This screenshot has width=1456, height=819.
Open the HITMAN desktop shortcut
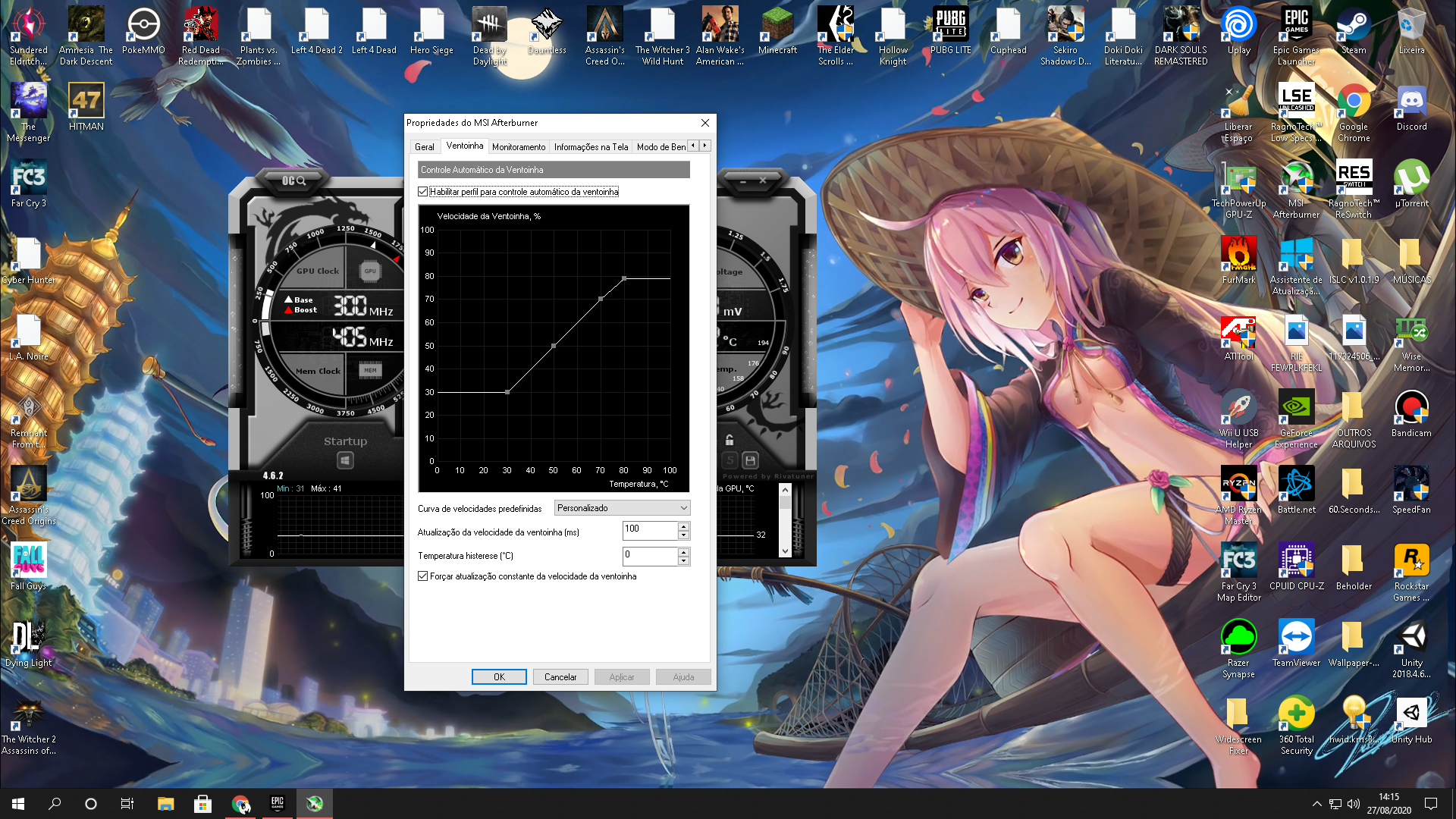[x=86, y=108]
